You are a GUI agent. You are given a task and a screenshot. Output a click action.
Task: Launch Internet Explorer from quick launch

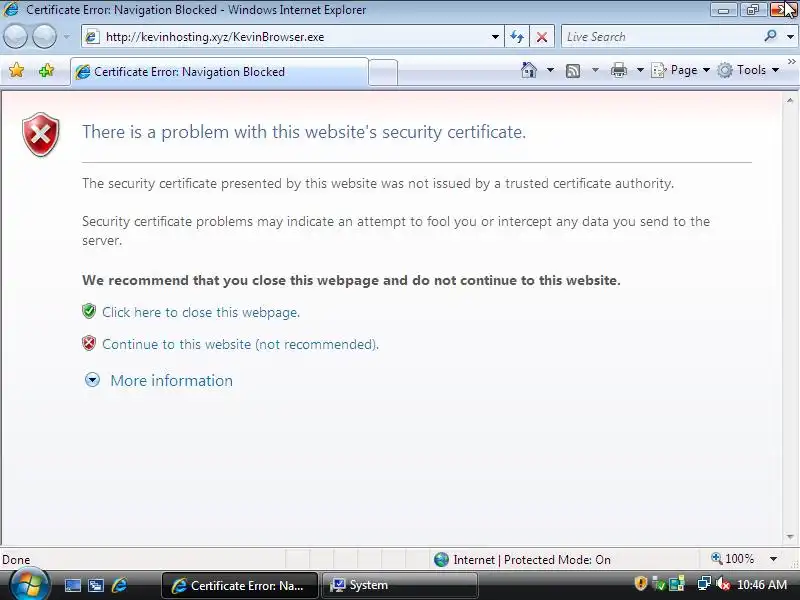click(119, 585)
